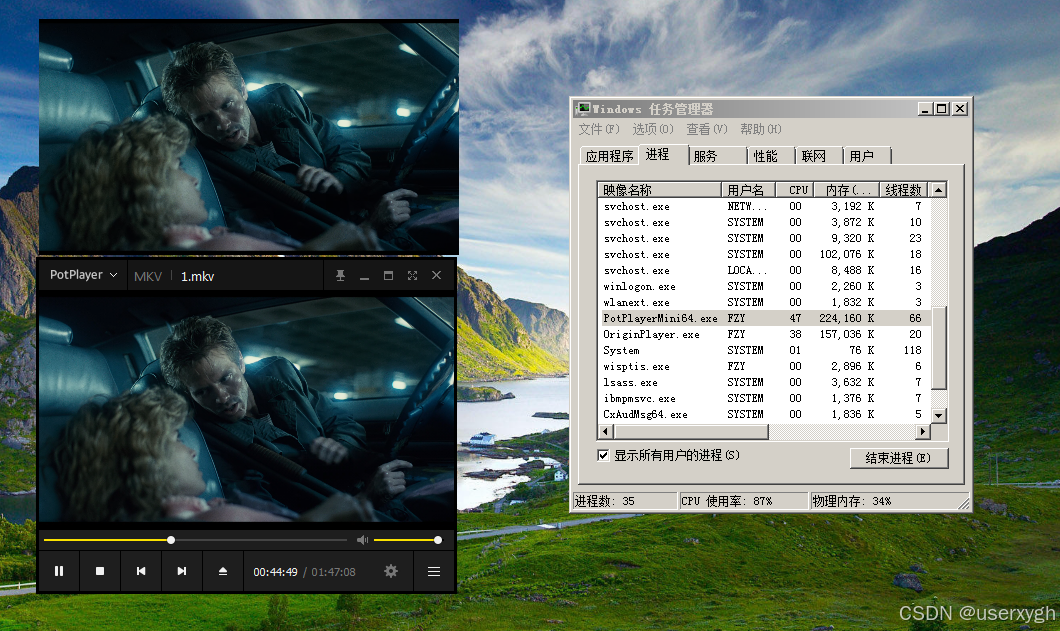Viewport: 1060px width, 631px height.
Task: Click the 1.mkv file title
Action: coord(197,276)
